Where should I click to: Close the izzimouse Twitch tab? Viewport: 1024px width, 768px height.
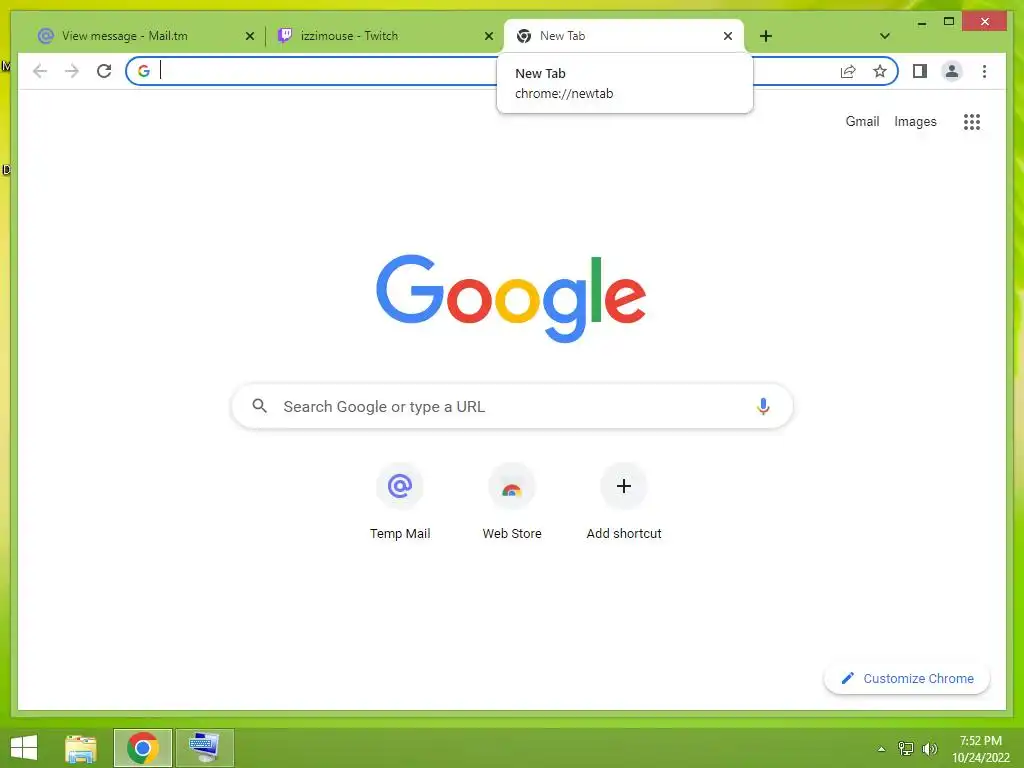point(488,36)
